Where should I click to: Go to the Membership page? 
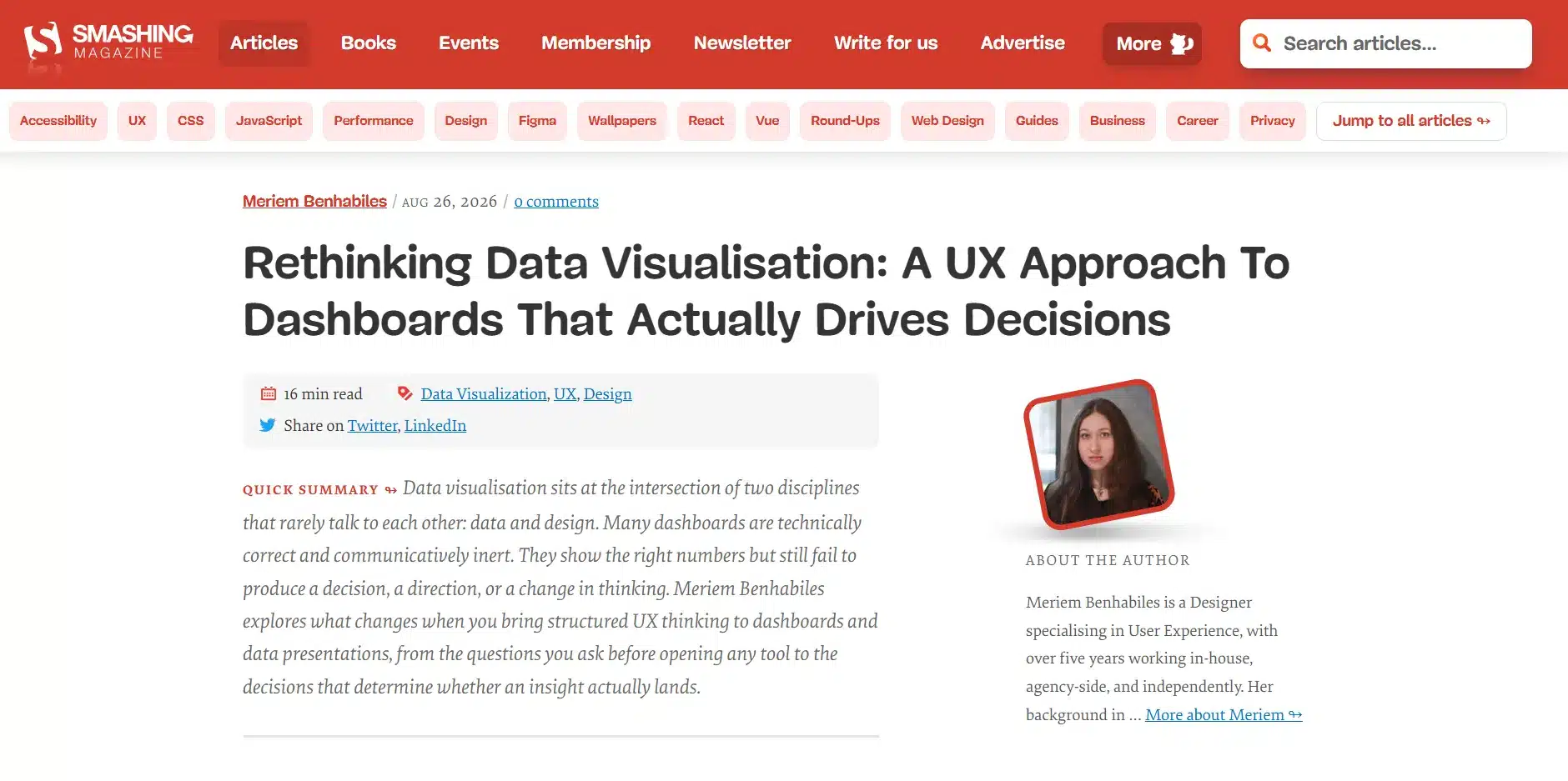(596, 43)
